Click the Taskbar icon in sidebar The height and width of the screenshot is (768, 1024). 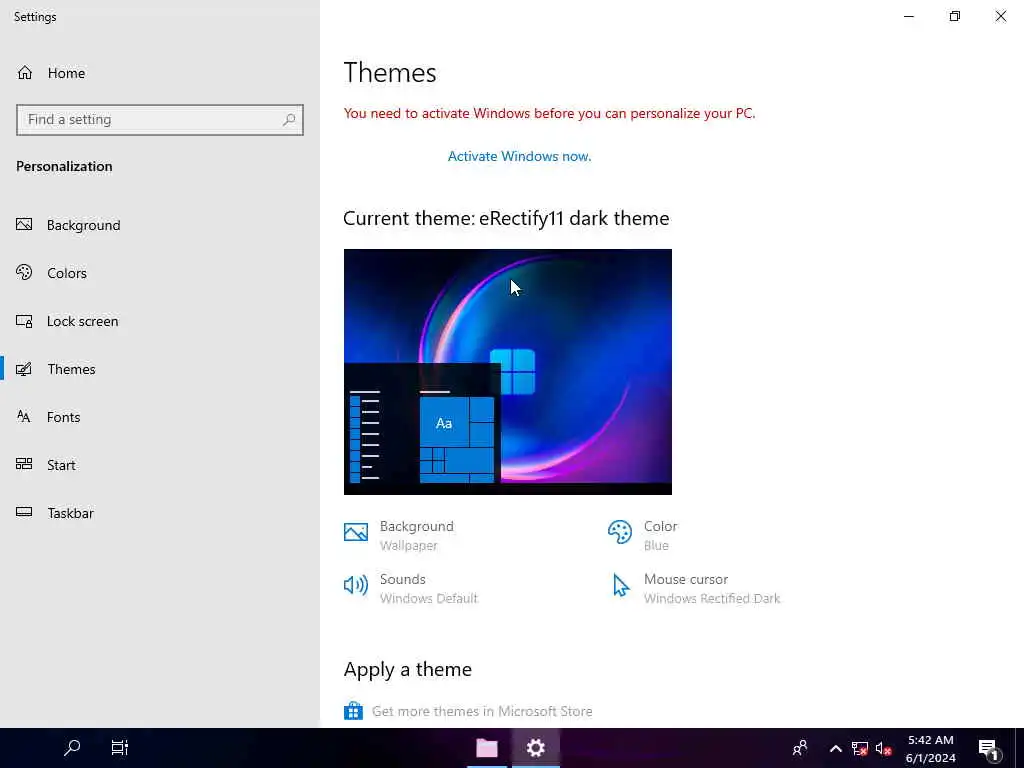pyautogui.click(x=24, y=512)
